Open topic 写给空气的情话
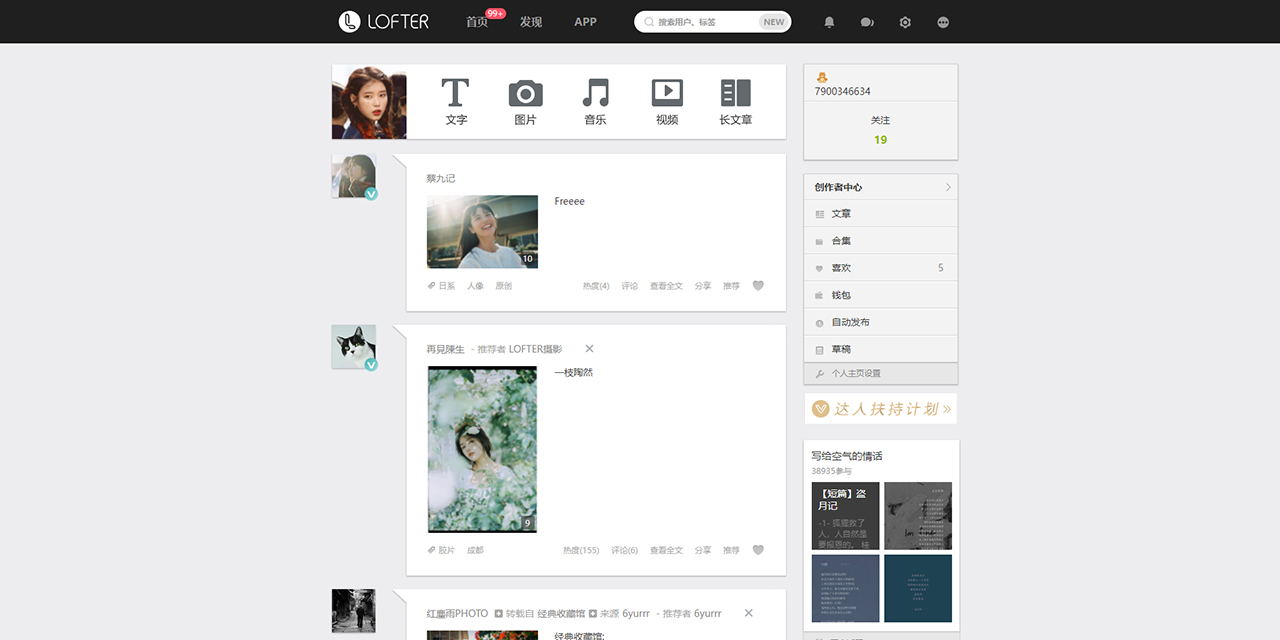This screenshot has width=1280, height=640. 847,456
